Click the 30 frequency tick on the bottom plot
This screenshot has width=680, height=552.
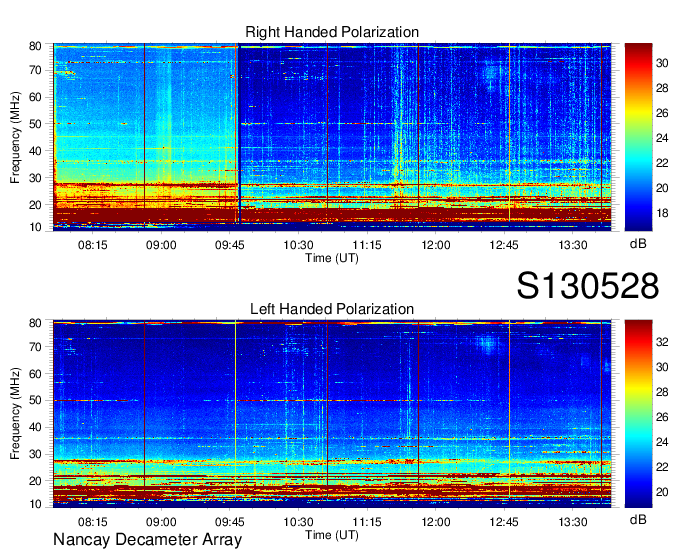coord(35,454)
